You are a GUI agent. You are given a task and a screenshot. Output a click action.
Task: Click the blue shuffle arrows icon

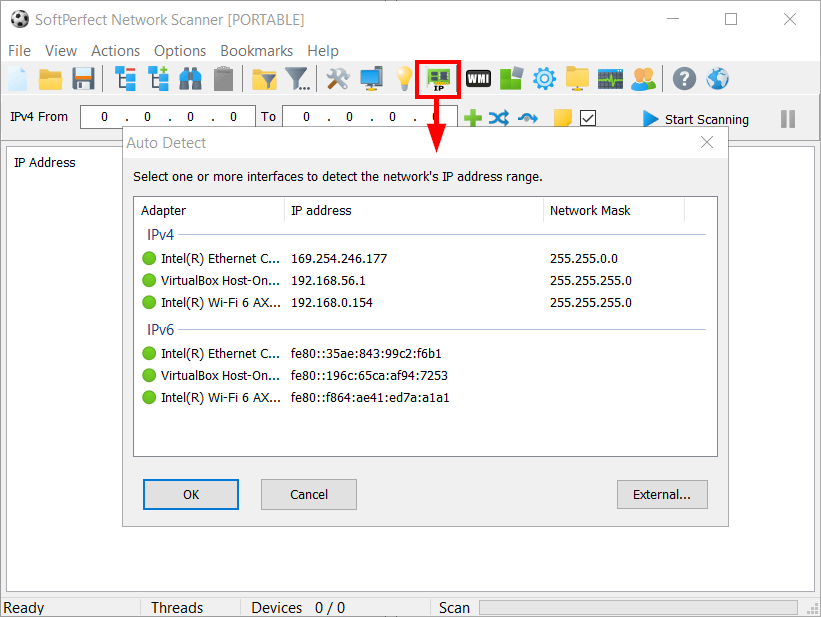pos(499,118)
